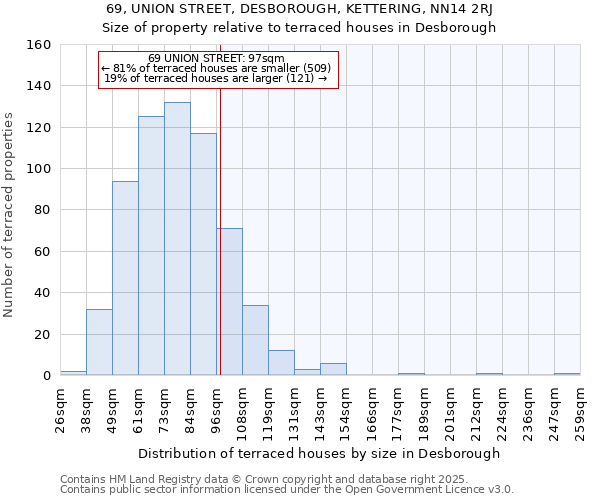Click the bar between 84sqm and 96sqm
Screen dimensions: 600x500
pos(203,255)
